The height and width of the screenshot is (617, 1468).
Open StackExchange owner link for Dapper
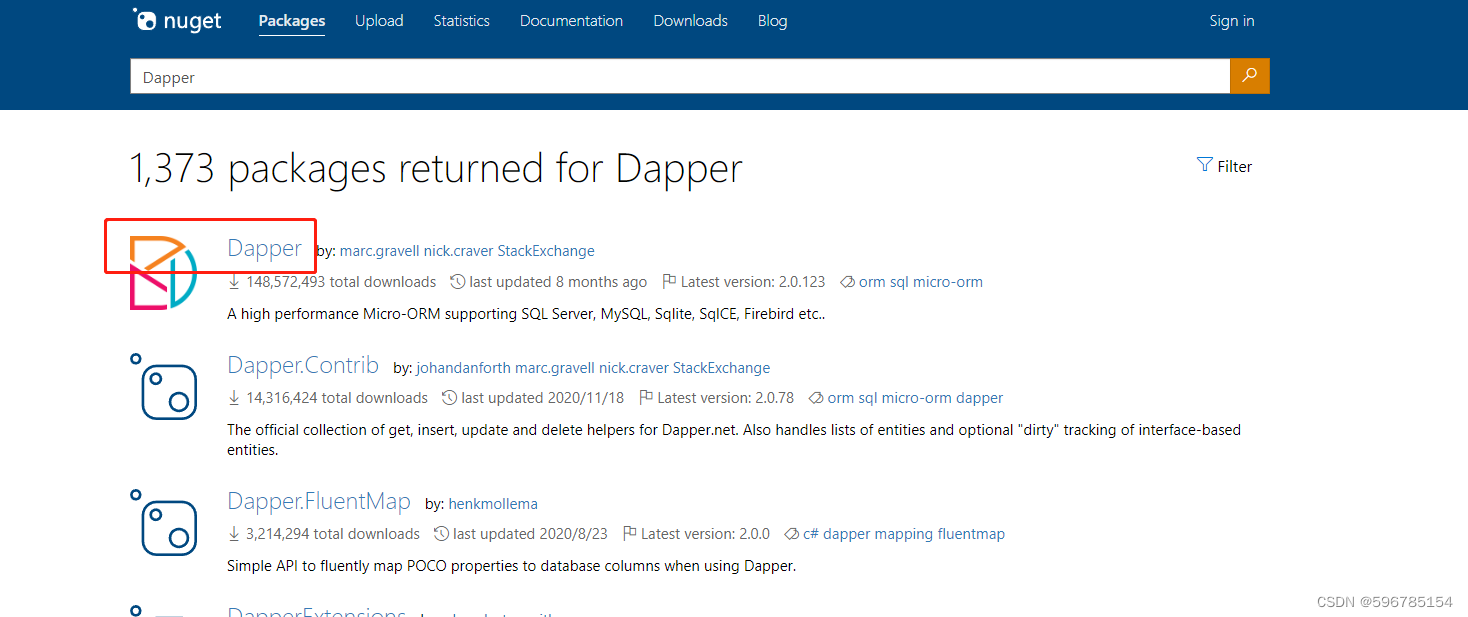click(x=546, y=251)
